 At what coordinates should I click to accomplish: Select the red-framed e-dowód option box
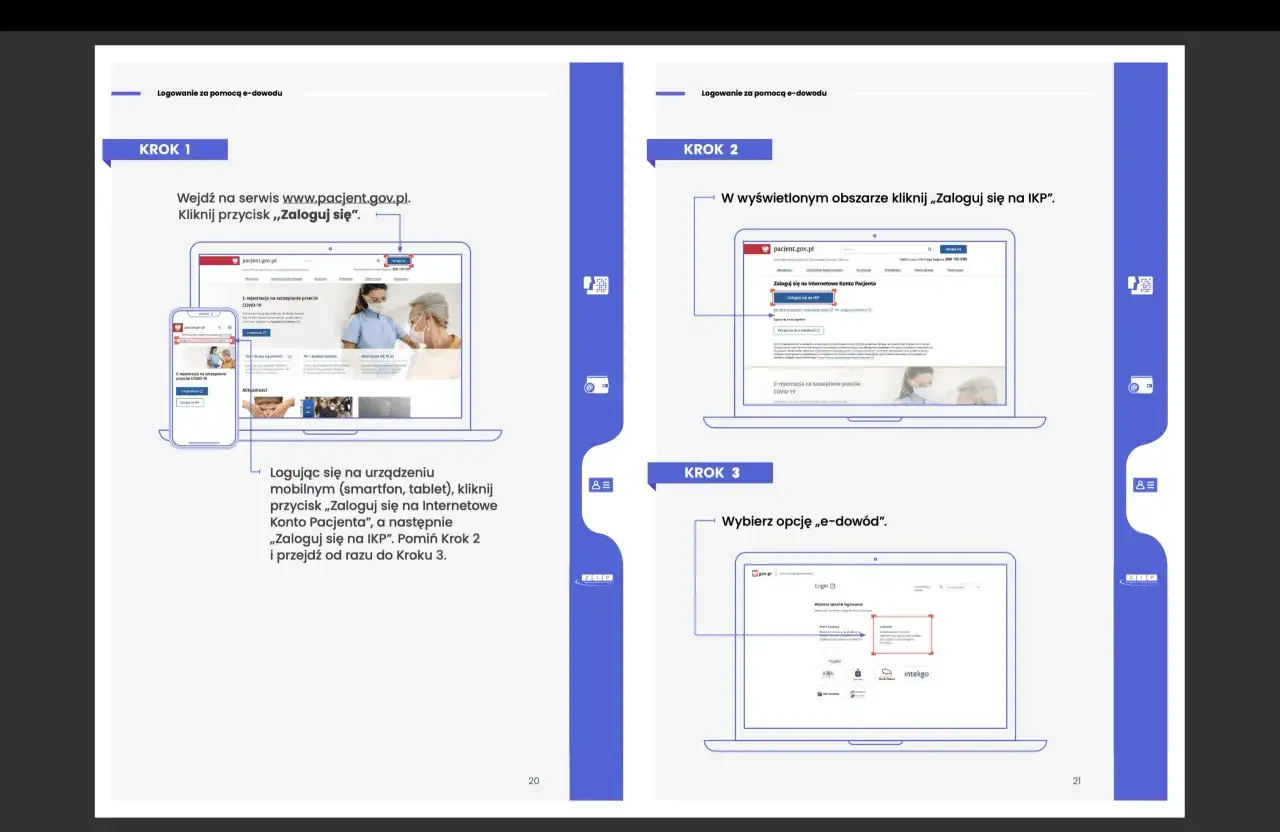point(902,634)
